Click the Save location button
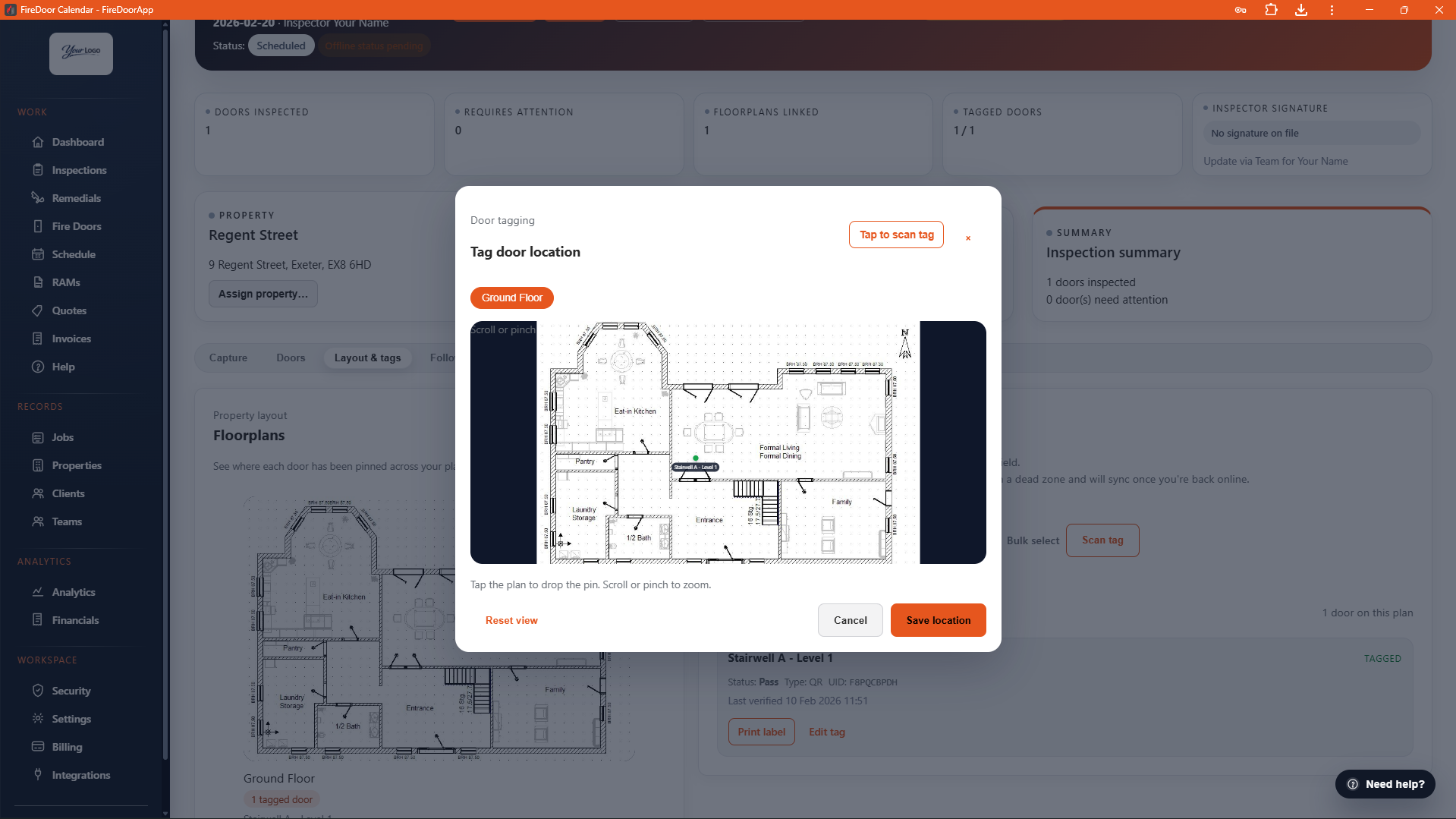The image size is (1456, 819). pyautogui.click(x=938, y=620)
